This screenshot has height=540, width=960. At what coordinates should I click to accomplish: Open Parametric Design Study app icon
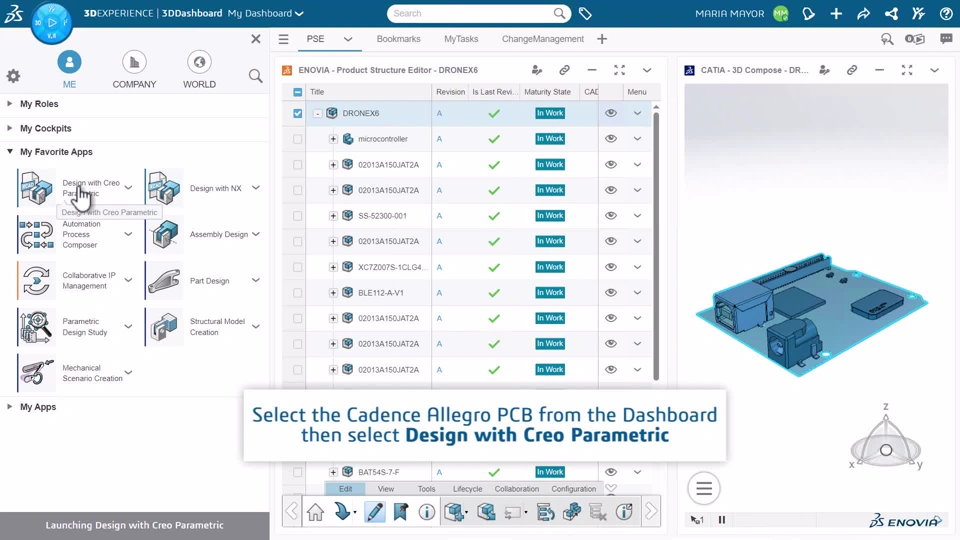pyautogui.click(x=36, y=327)
